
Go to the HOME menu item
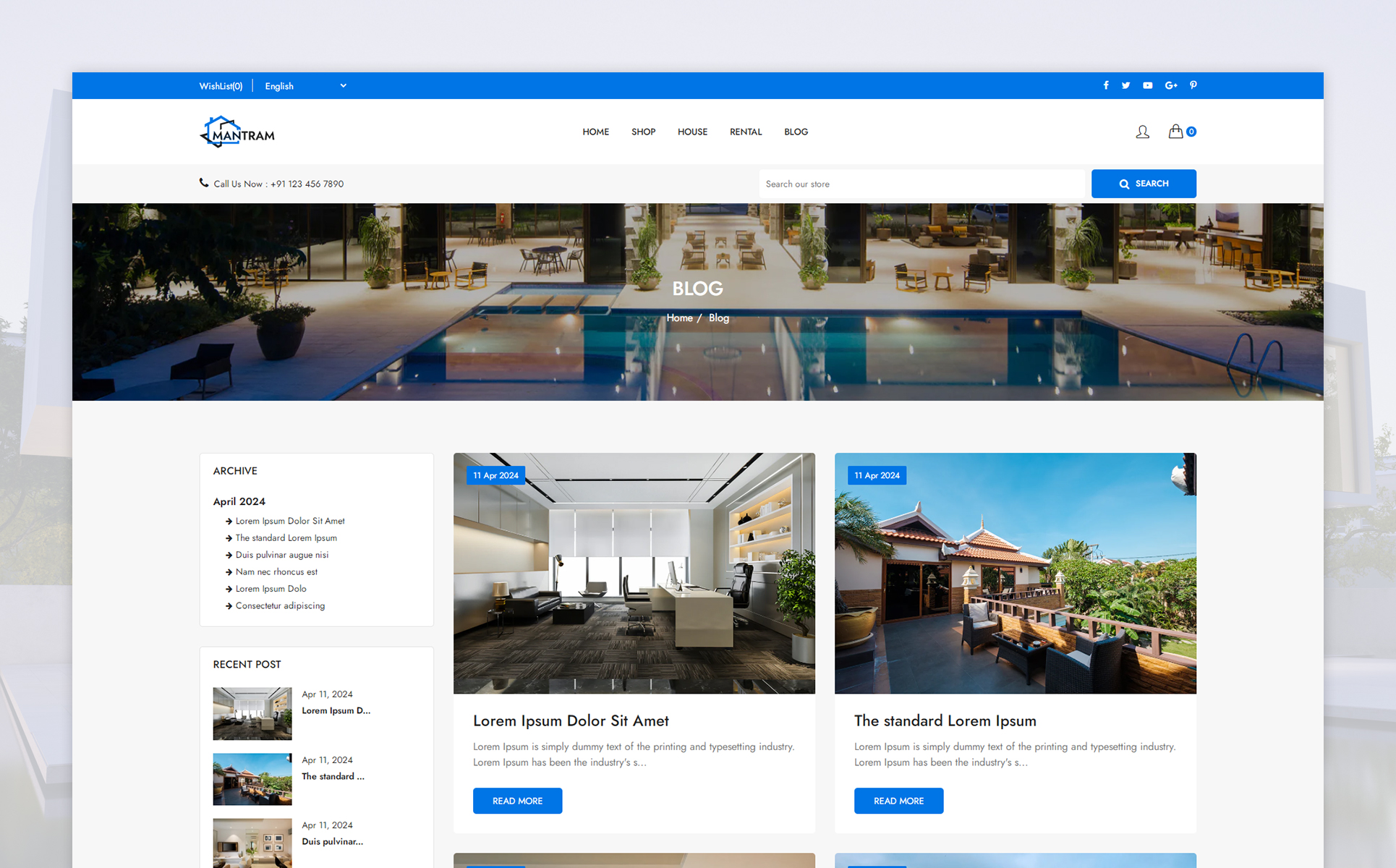[596, 132]
